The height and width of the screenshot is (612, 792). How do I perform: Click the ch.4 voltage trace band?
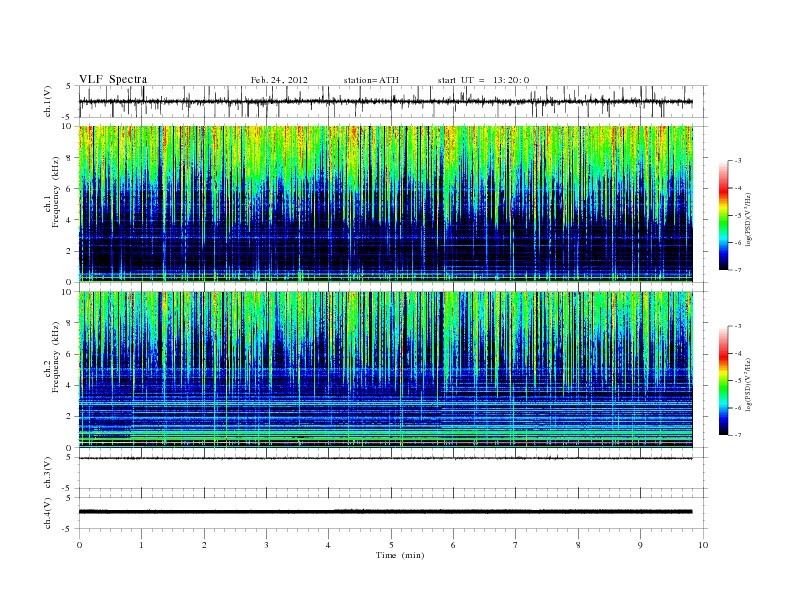click(386, 512)
